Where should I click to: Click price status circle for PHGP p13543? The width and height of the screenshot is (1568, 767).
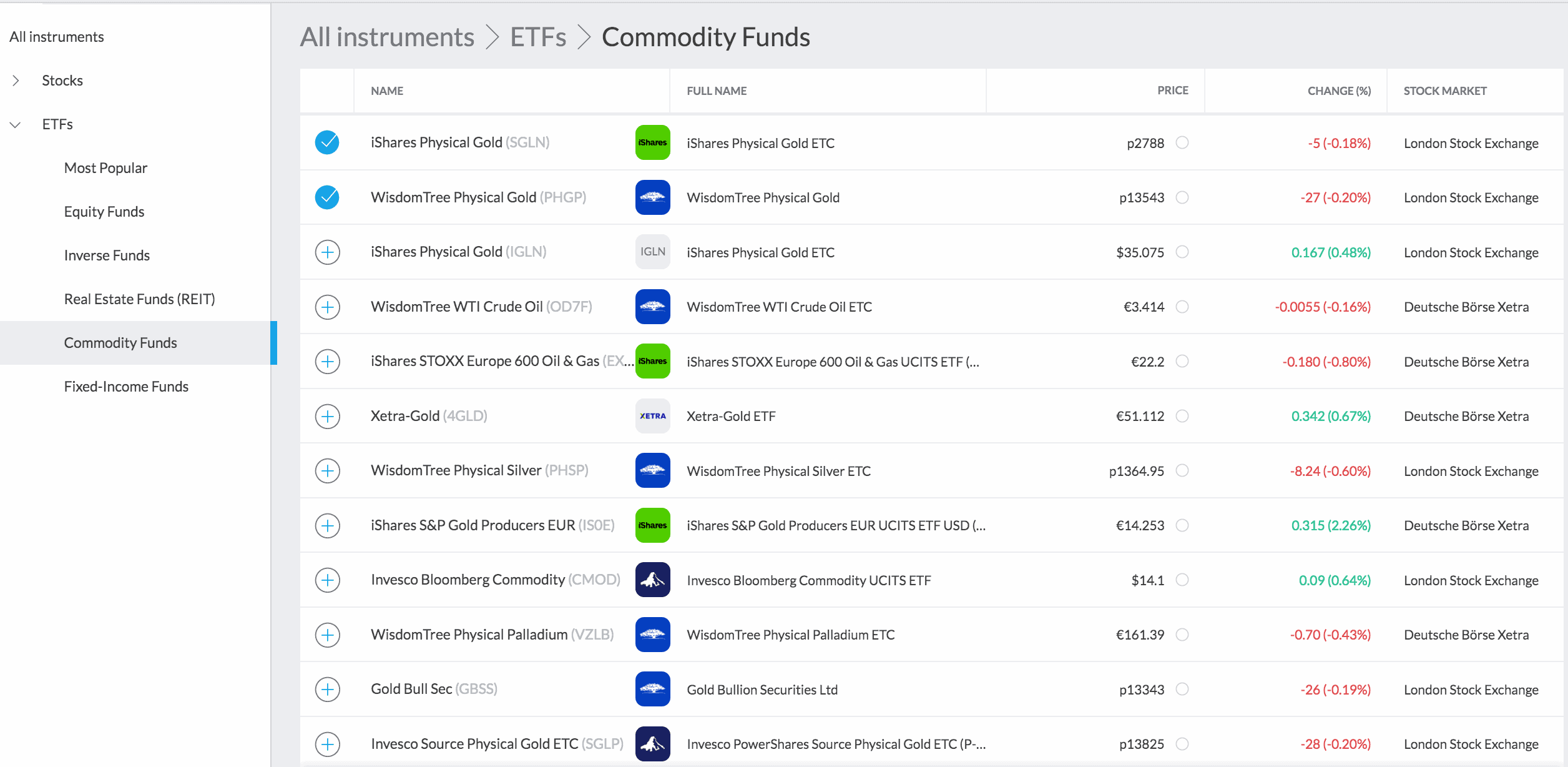(x=1182, y=197)
